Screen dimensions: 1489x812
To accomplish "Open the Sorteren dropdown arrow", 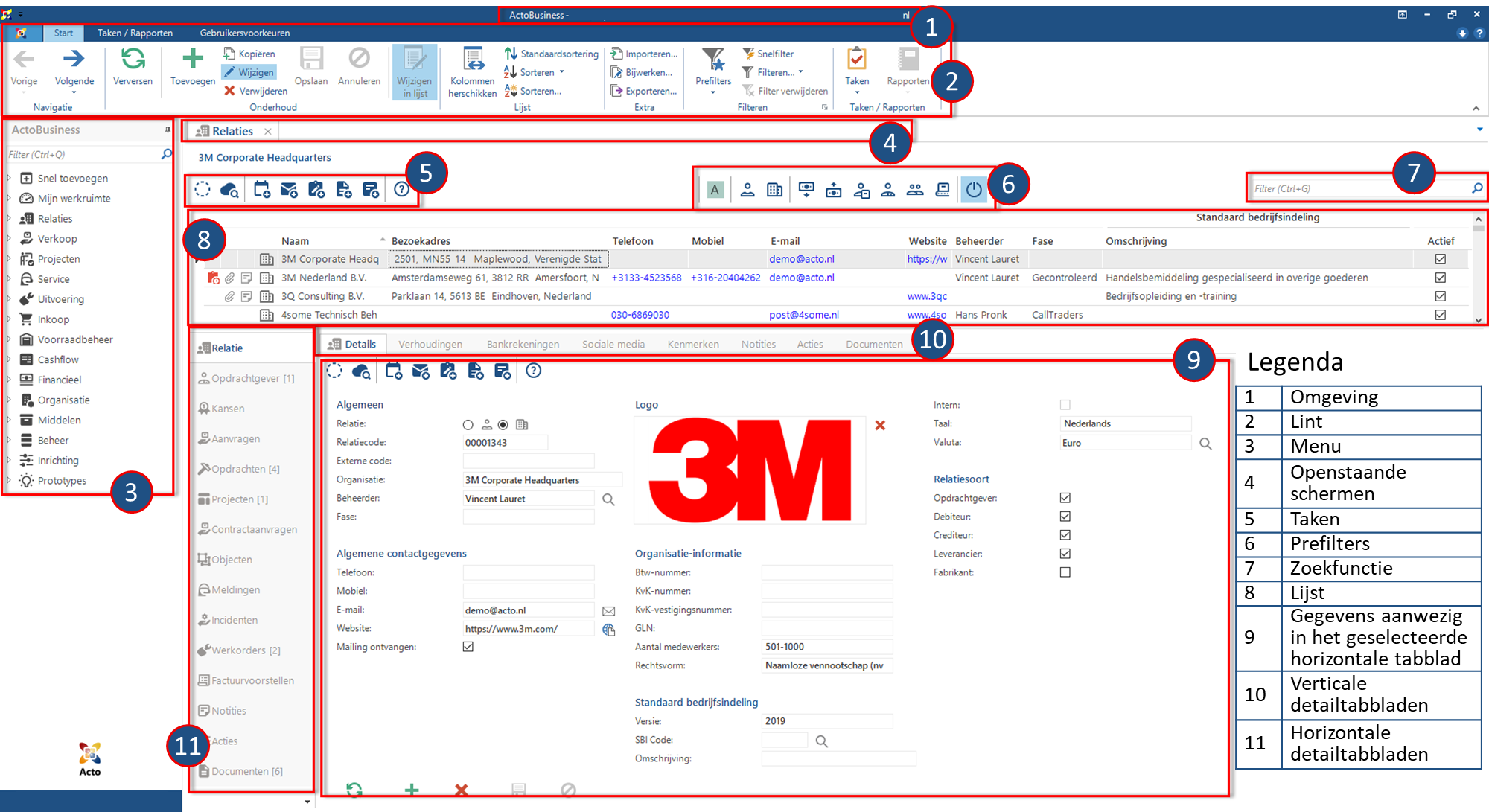I will [562, 72].
